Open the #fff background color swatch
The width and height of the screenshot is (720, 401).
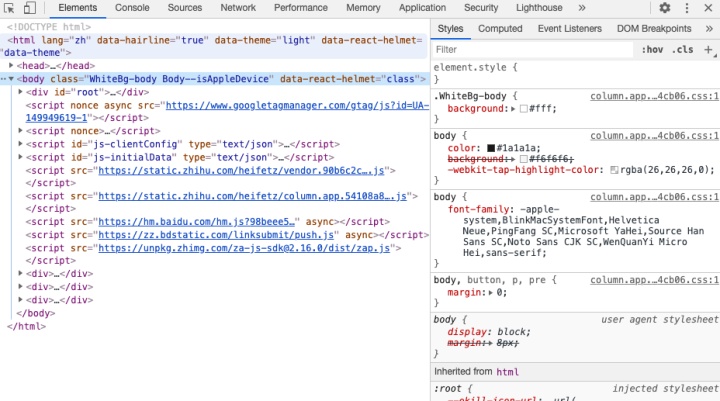(523, 109)
